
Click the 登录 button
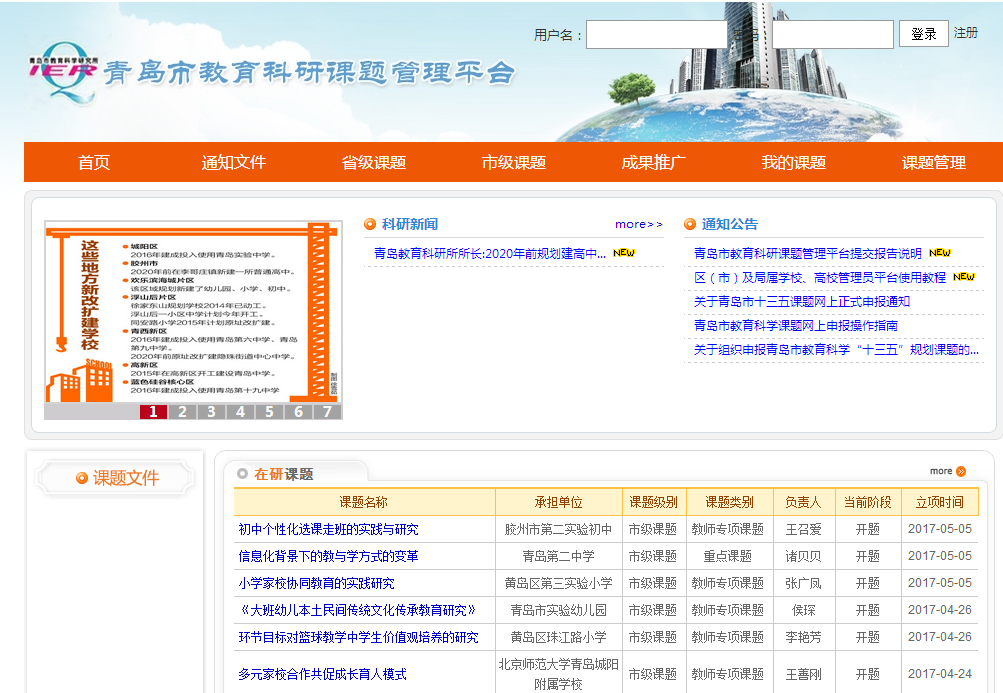tap(924, 34)
